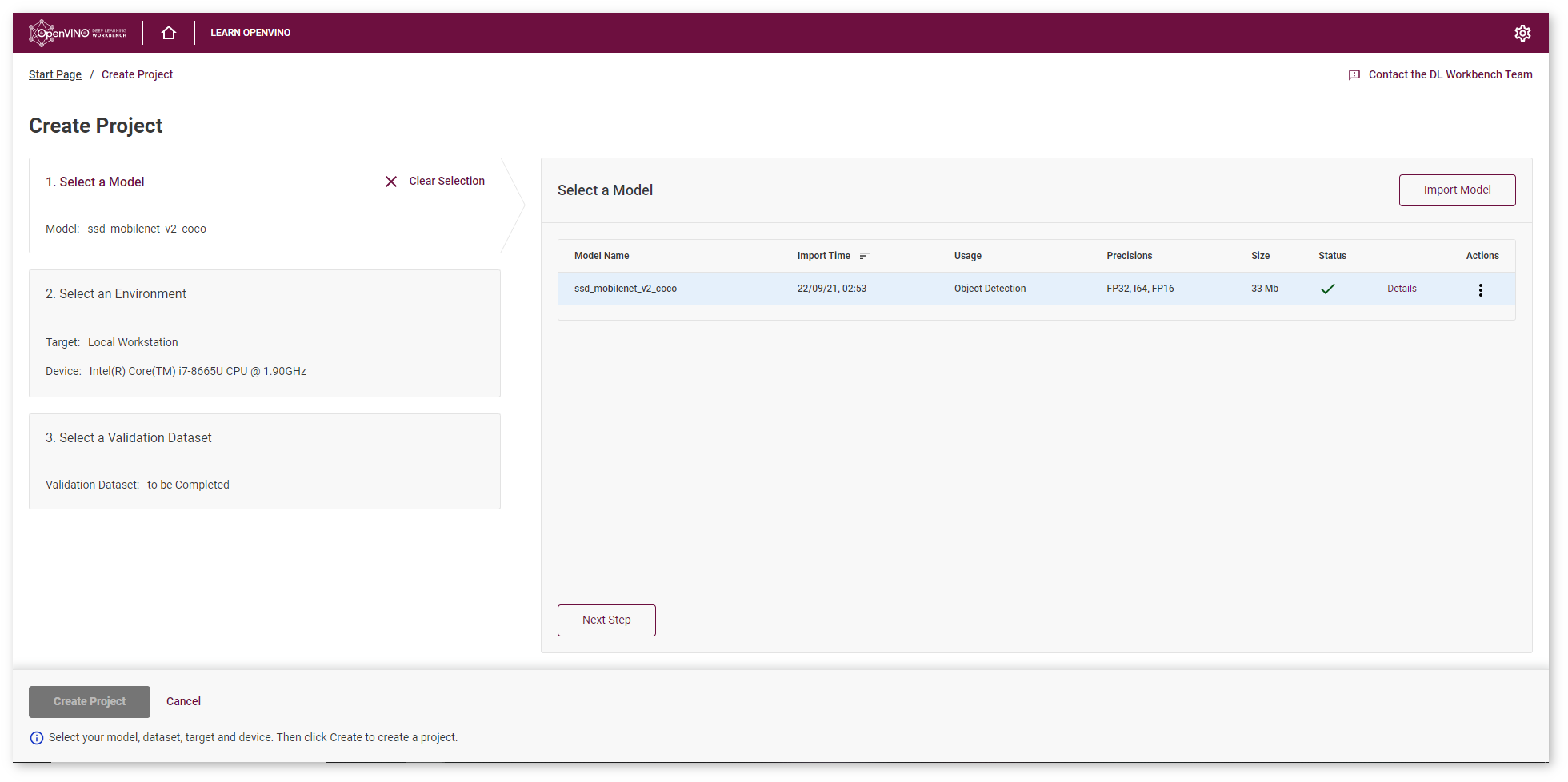The width and height of the screenshot is (1568, 782).
Task: Open step 2 Select an Environment
Action: [x=116, y=294]
